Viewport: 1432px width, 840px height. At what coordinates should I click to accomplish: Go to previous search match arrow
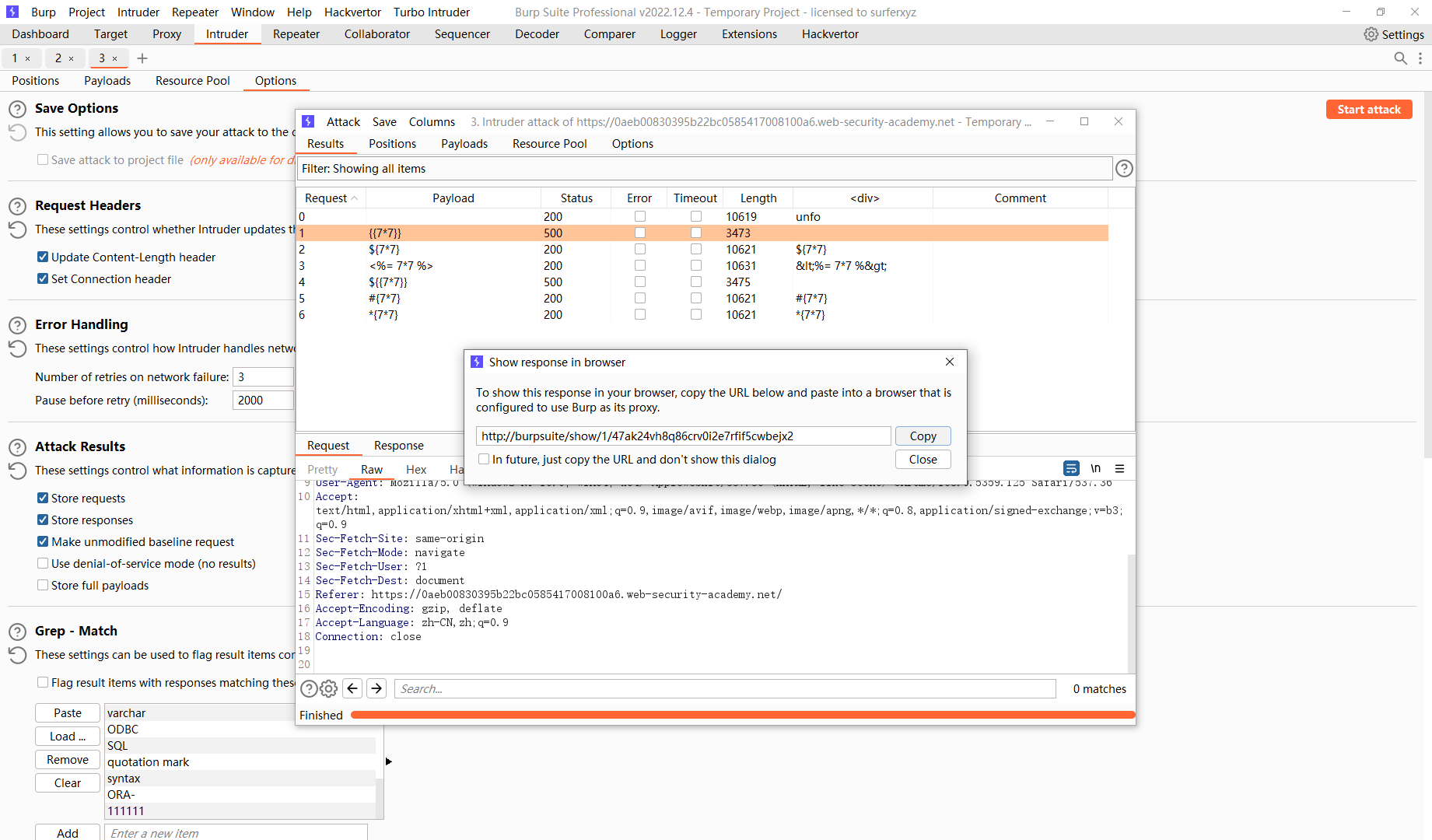click(x=352, y=688)
